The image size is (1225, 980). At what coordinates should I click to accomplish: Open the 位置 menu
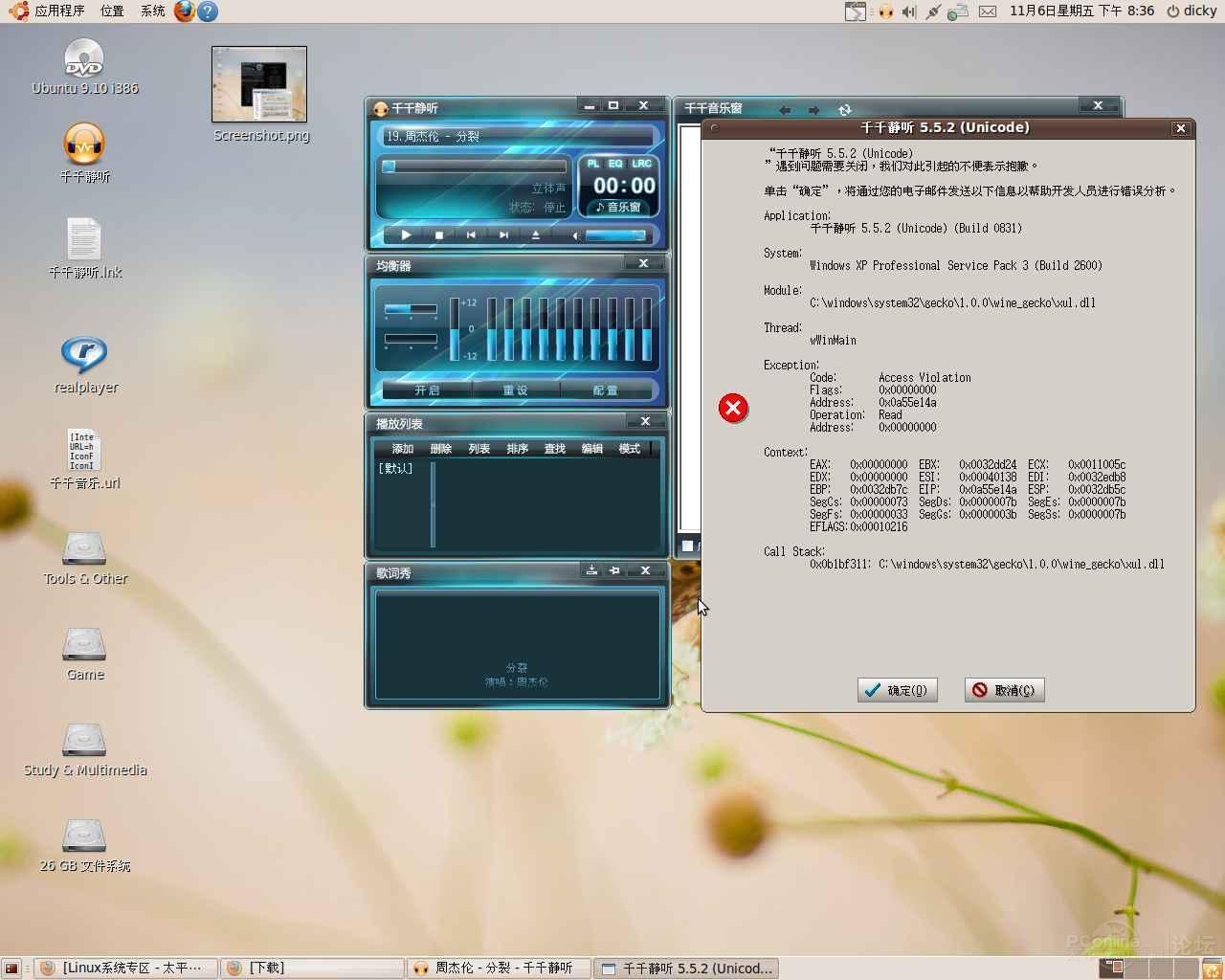point(112,11)
